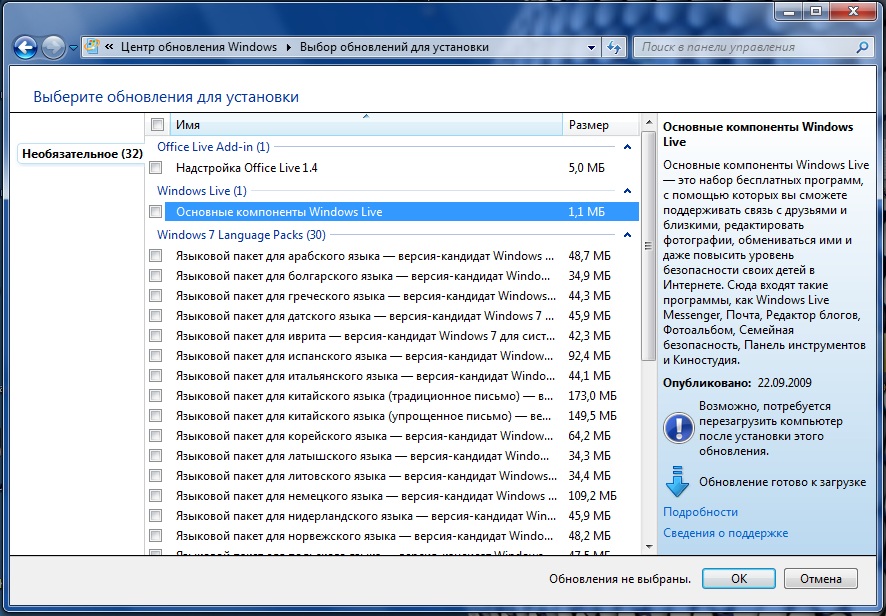The image size is (886, 616).
Task: Toggle the select-all checkbox in header
Action: tap(157, 125)
